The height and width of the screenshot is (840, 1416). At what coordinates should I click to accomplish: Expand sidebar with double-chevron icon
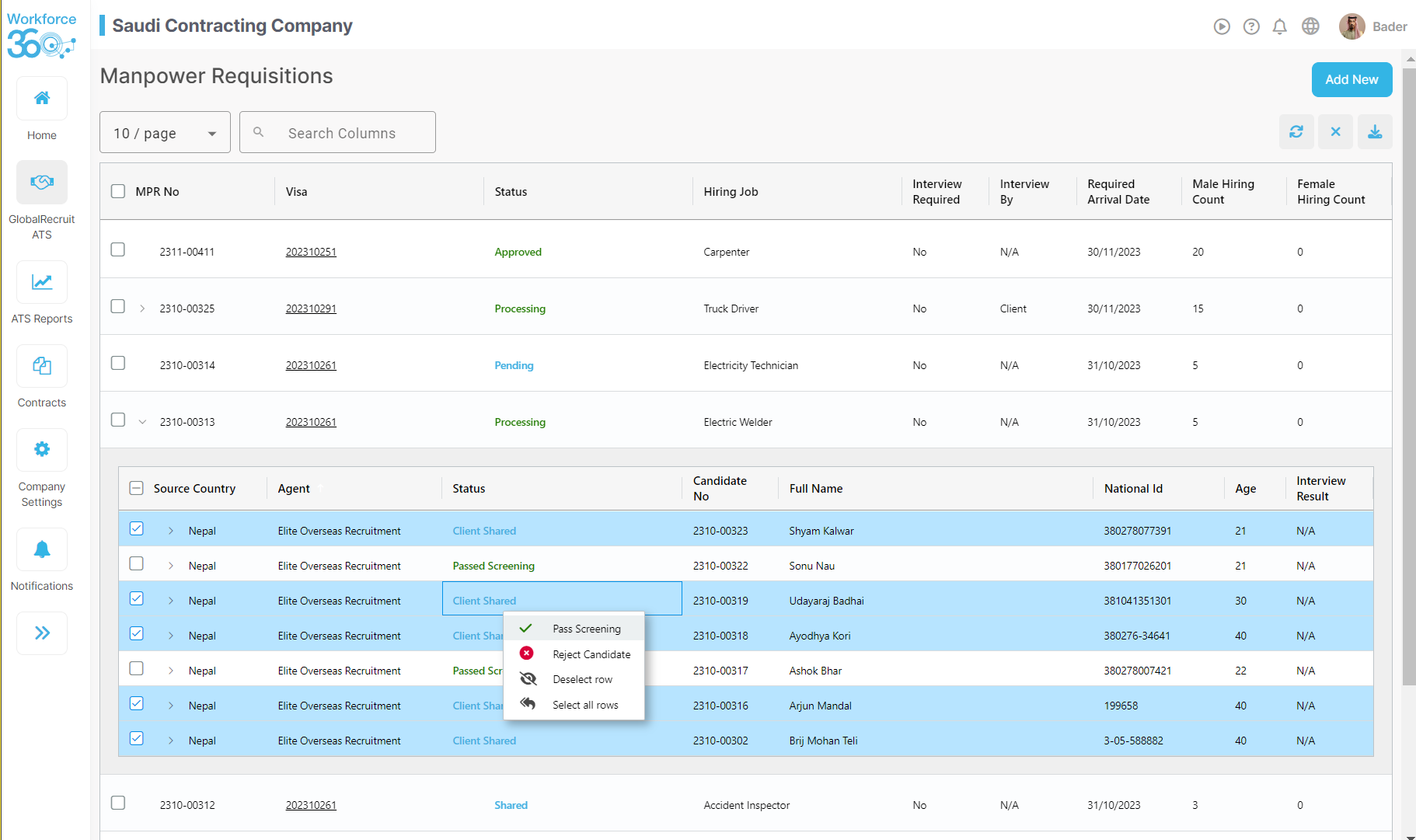pyautogui.click(x=42, y=633)
